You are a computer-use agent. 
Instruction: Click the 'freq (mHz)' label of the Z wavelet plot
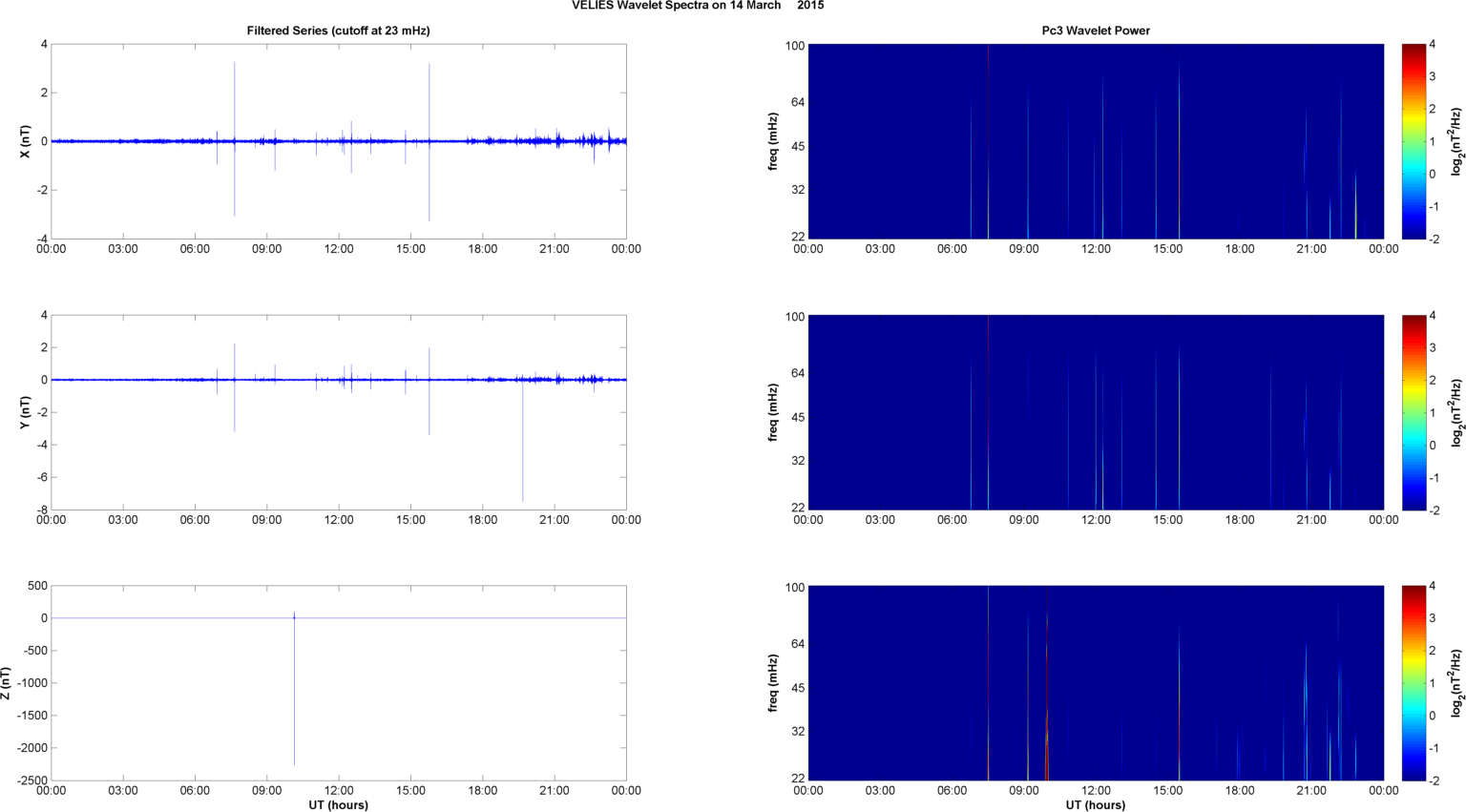click(773, 683)
